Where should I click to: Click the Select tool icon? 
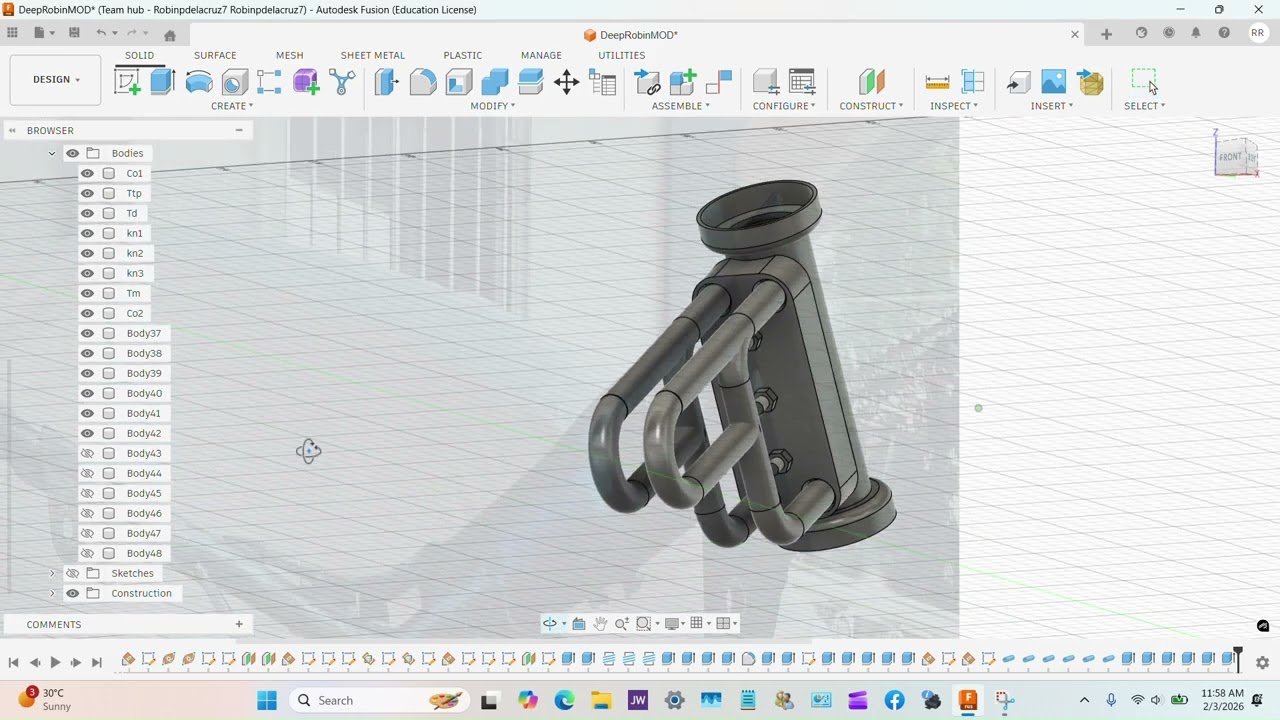[x=1144, y=82]
